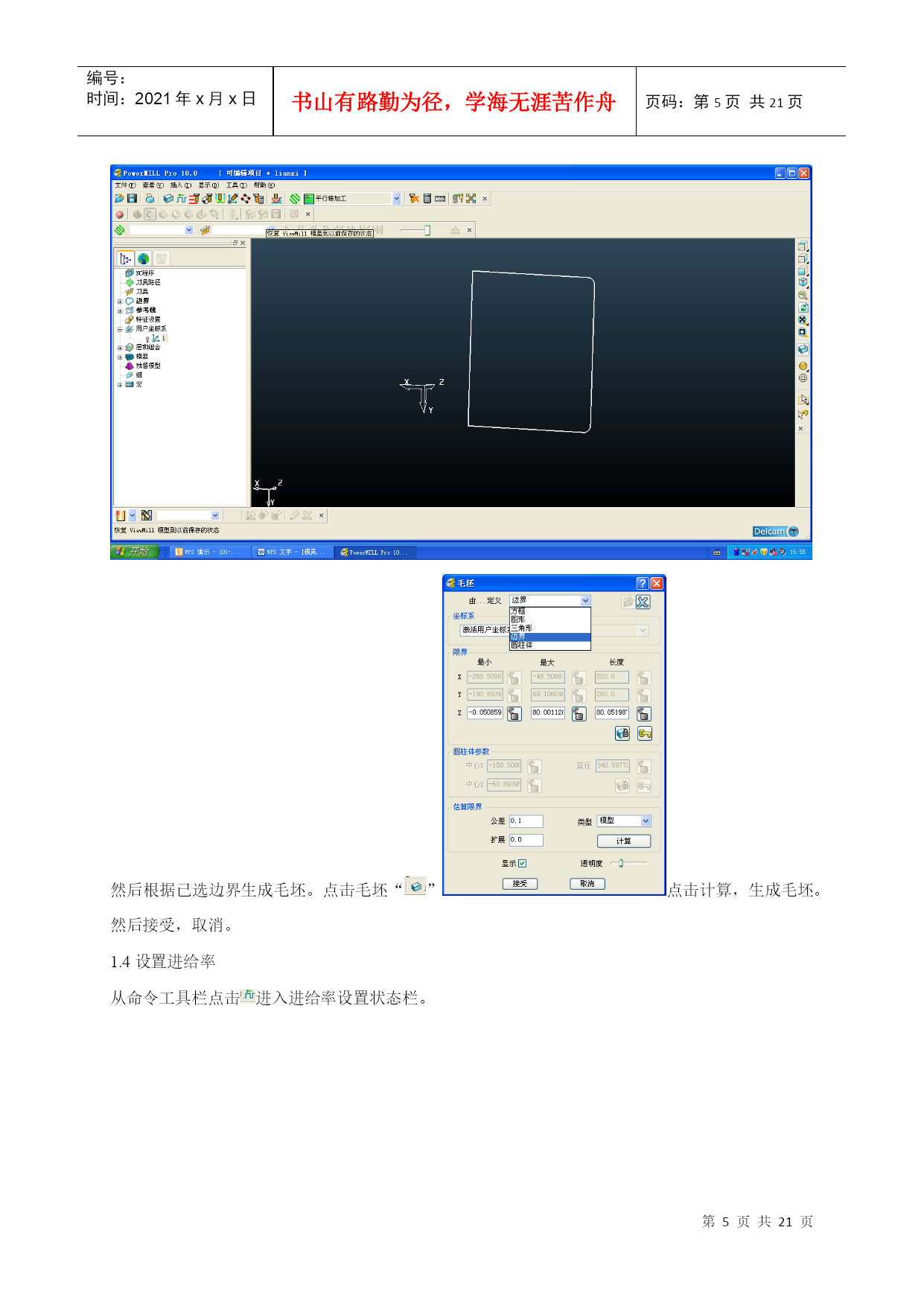The height and width of the screenshot is (1306, 924).
Task: Click green toolpath icon on simulation toolbar
Action: (120, 230)
